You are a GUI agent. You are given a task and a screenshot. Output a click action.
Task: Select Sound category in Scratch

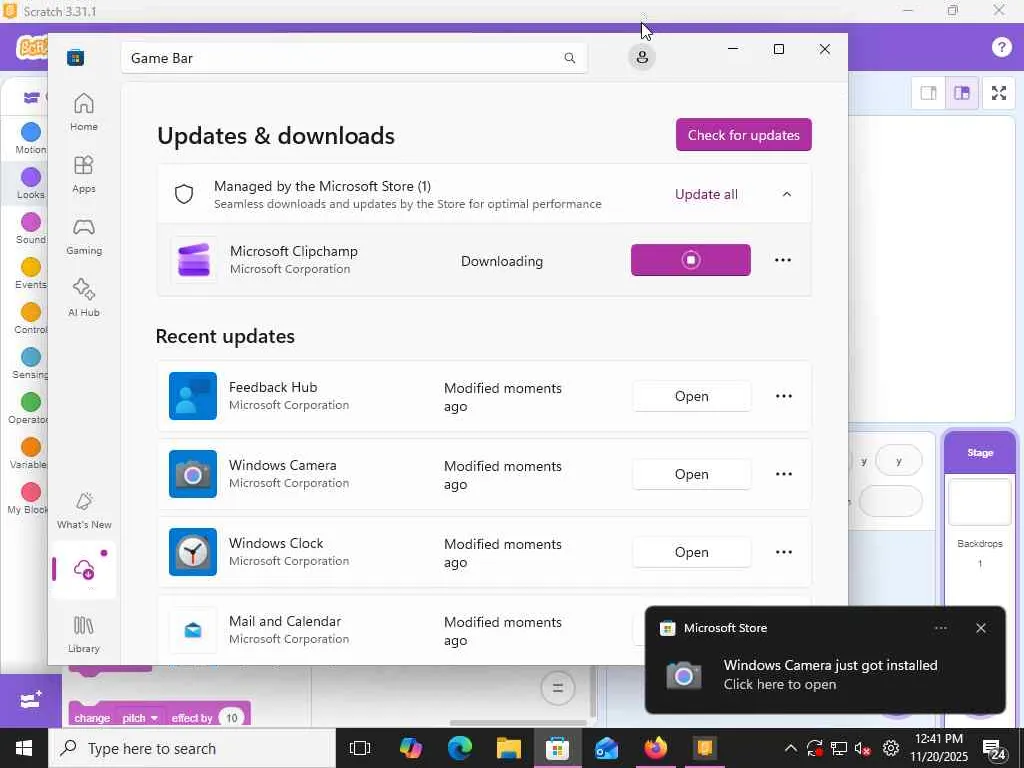(31, 228)
